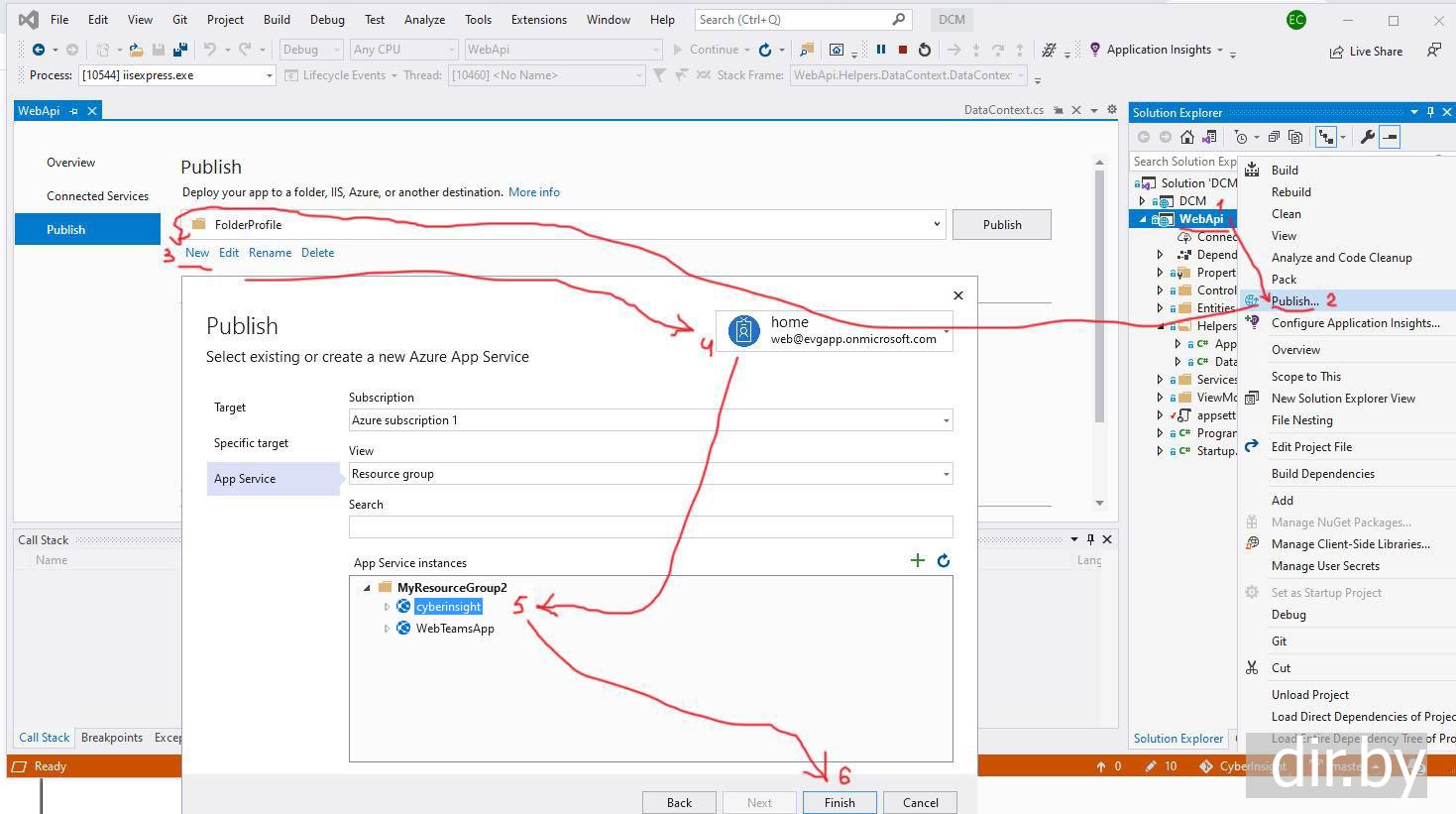The height and width of the screenshot is (814, 1456).
Task: Click the Finish button
Action: pyautogui.click(x=839, y=802)
